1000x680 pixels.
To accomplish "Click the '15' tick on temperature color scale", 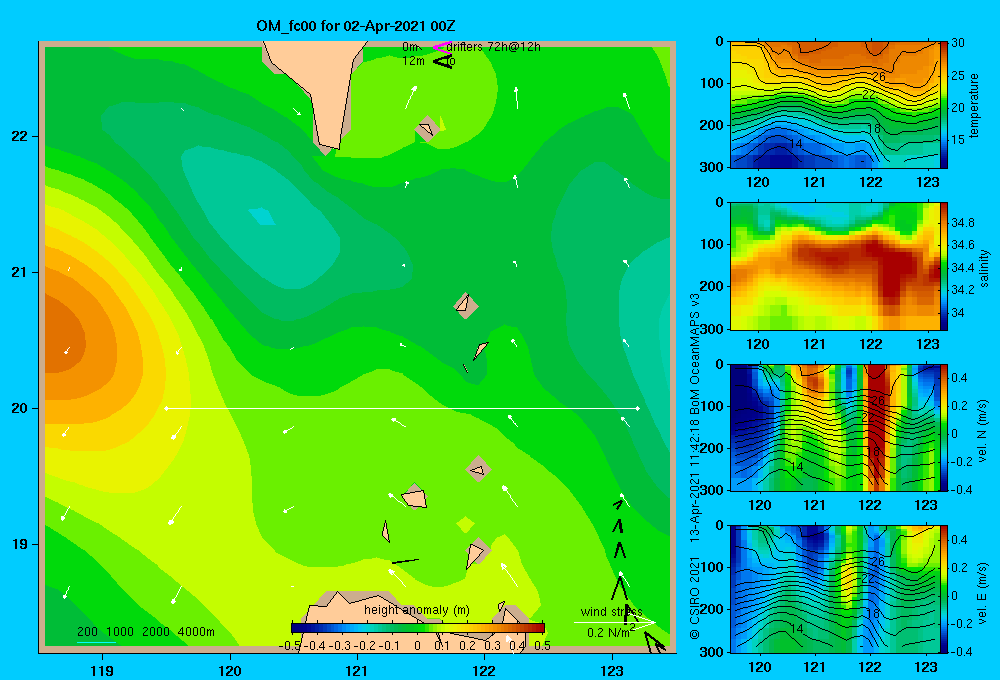I will pos(958,140).
